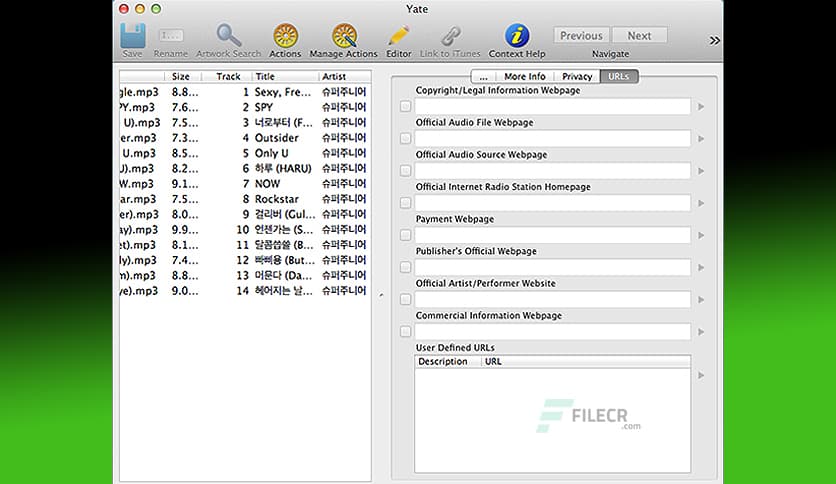Click Publisher's Official Webpage input field
The image size is (836, 484).
pos(552,267)
